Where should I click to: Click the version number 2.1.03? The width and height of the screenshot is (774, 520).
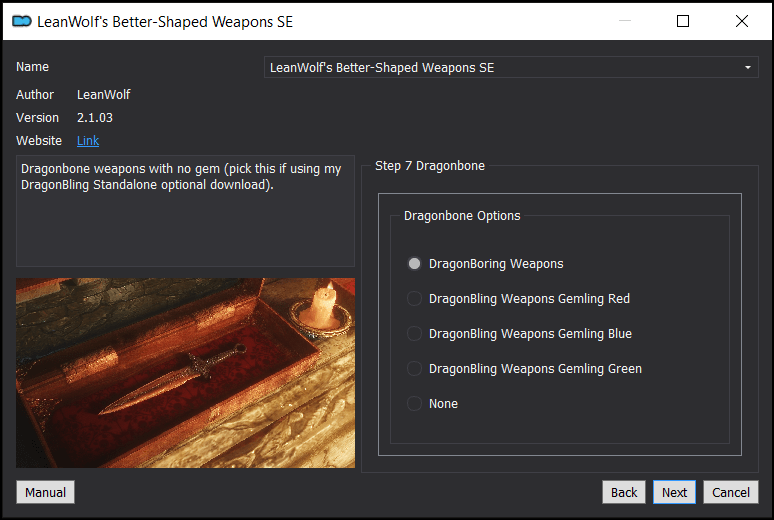coord(95,118)
